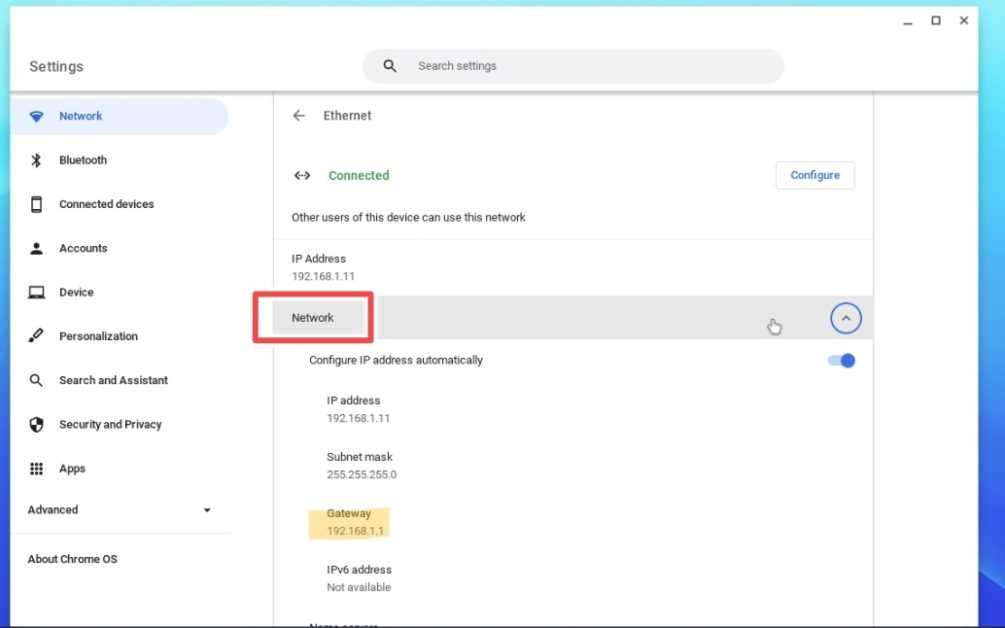This screenshot has width=1005, height=628.
Task: Click the Device laptop icon
Action: click(37, 292)
